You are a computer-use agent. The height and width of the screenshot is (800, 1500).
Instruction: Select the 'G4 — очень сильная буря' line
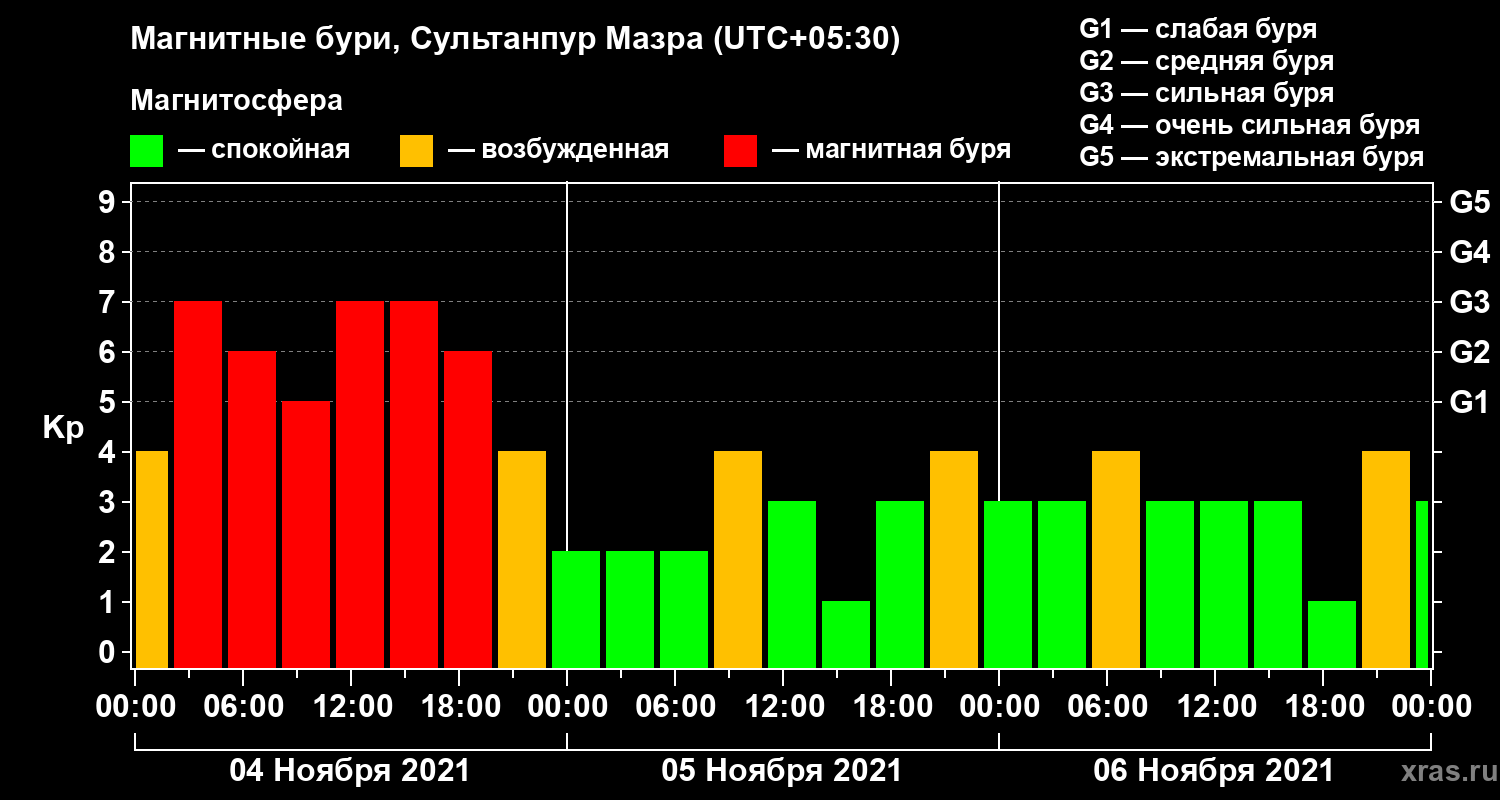point(1249,125)
